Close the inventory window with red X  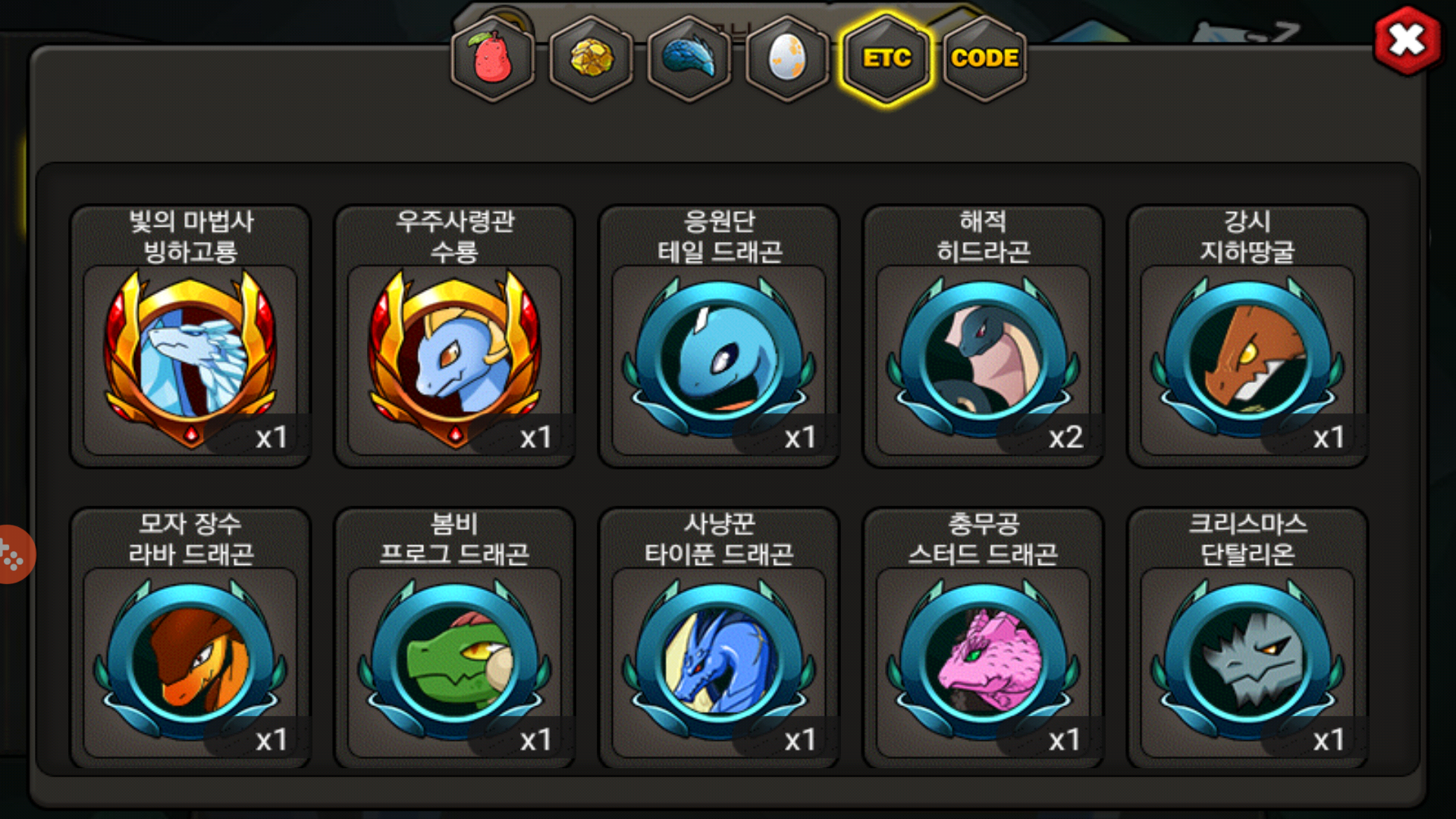[x=1407, y=40]
